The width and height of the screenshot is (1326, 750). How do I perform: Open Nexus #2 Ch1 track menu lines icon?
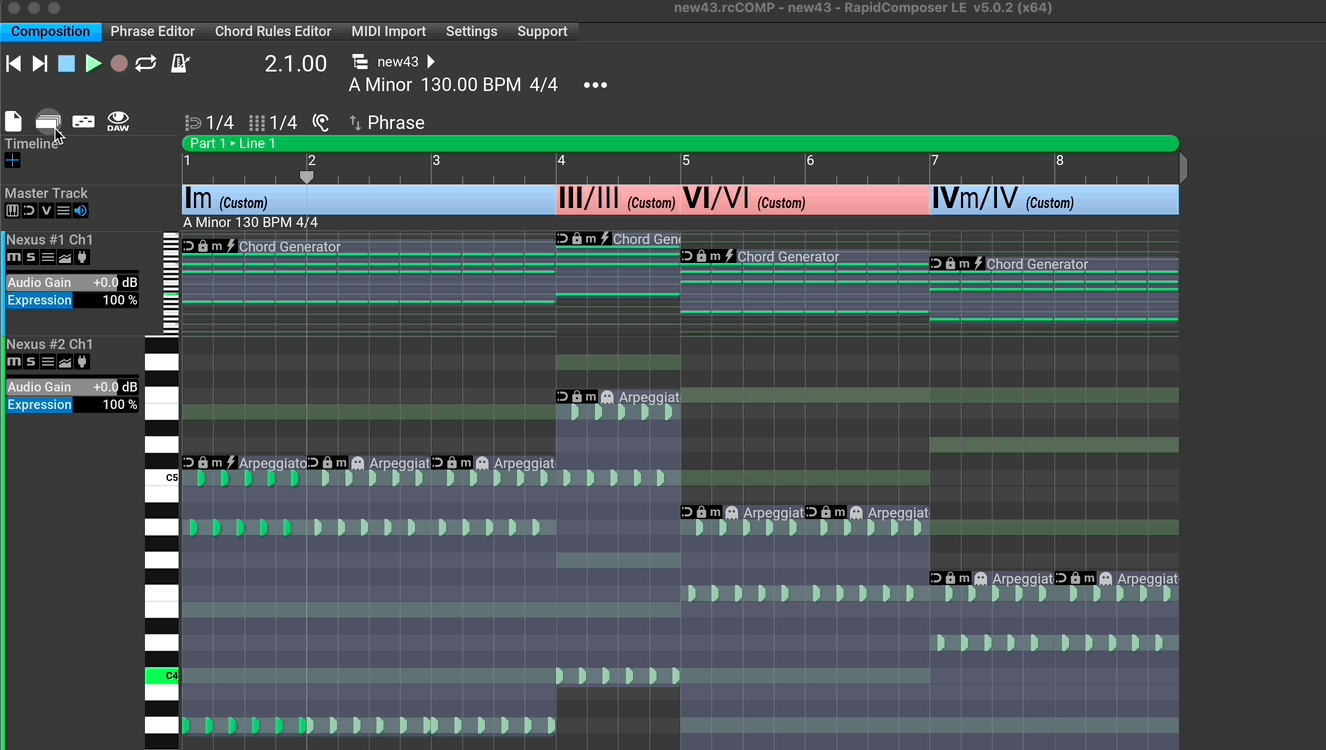tap(47, 362)
